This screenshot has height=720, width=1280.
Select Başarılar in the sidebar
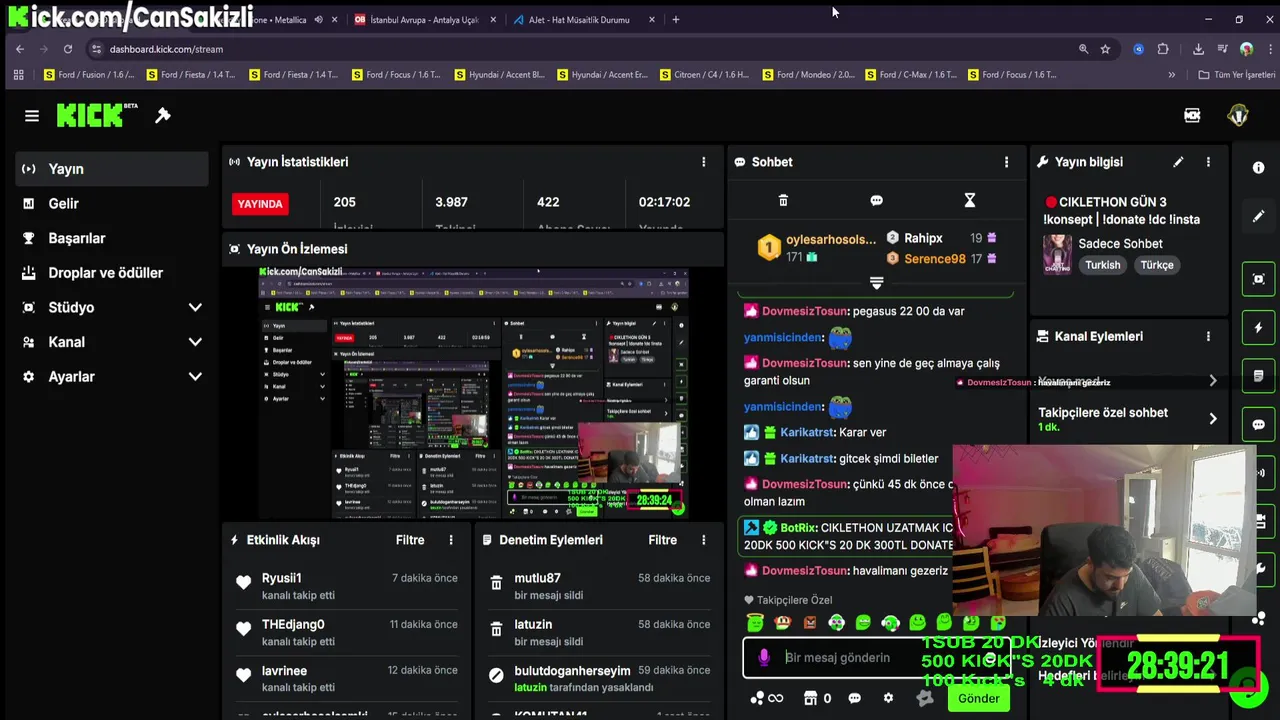tap(112, 238)
